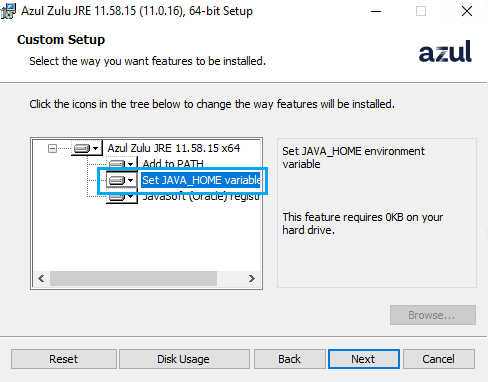Viewport: 488px width, 382px height.
Task: Click the Next button
Action: (x=364, y=359)
